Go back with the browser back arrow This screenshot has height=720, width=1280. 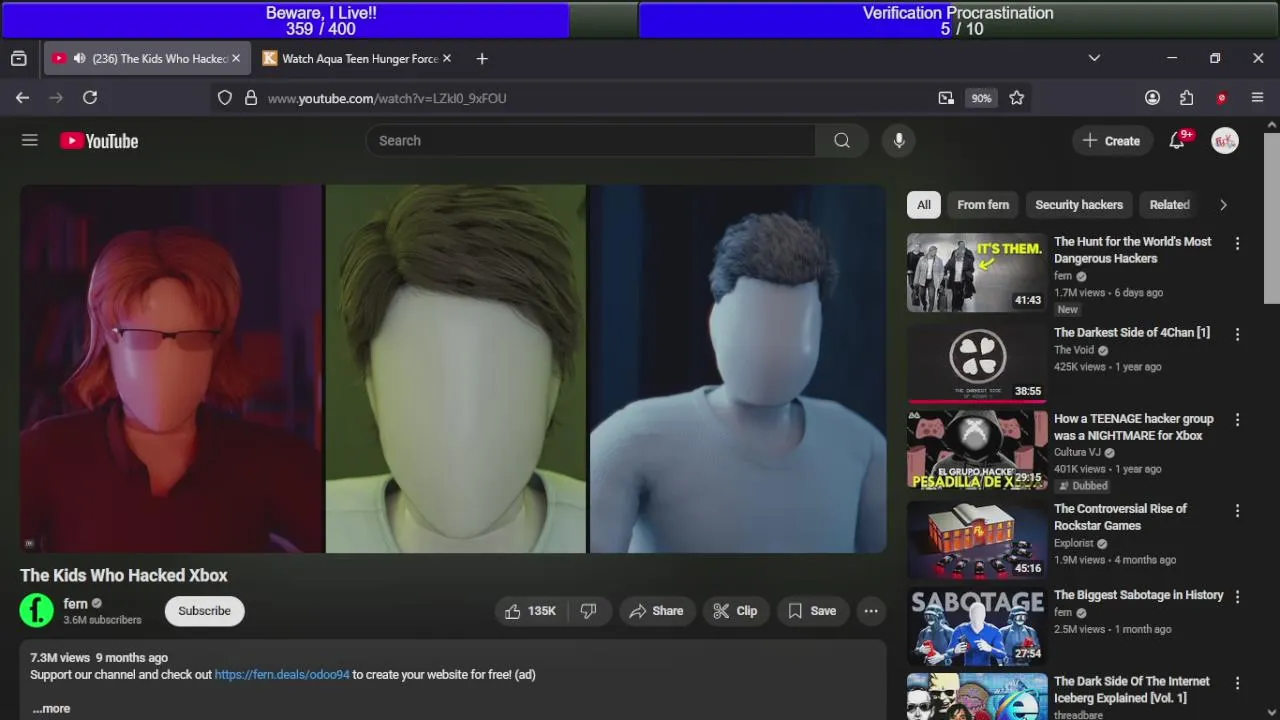(22, 98)
